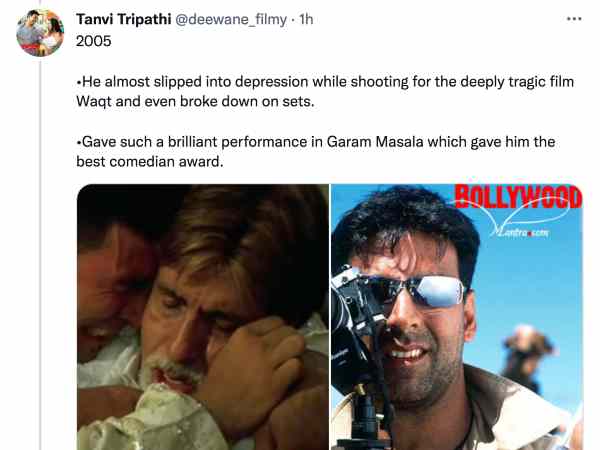Screen dimensions: 600x450
Task: Open the 1h timestamp permalink
Action: [x=306, y=19]
